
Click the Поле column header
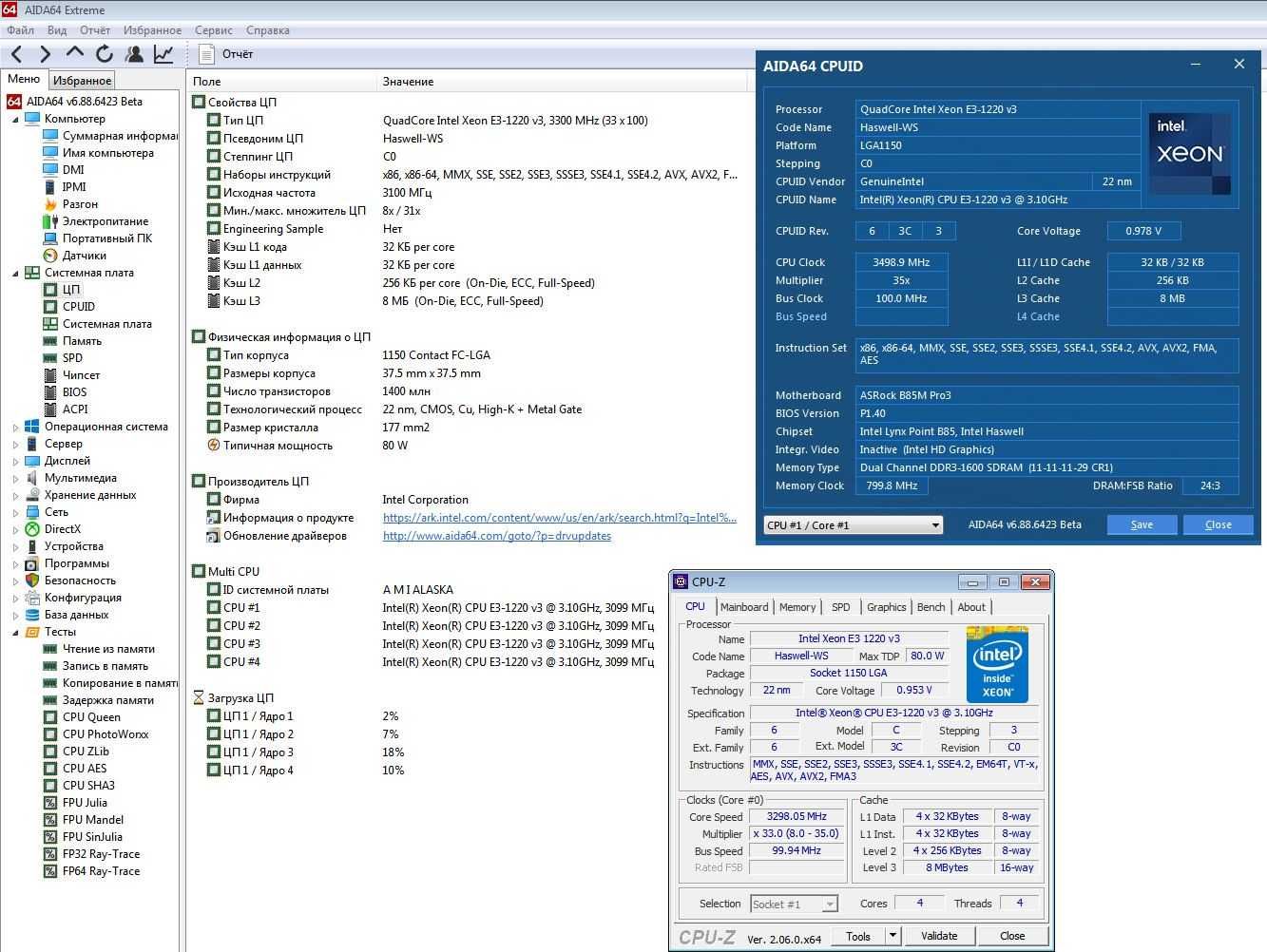tap(281, 82)
